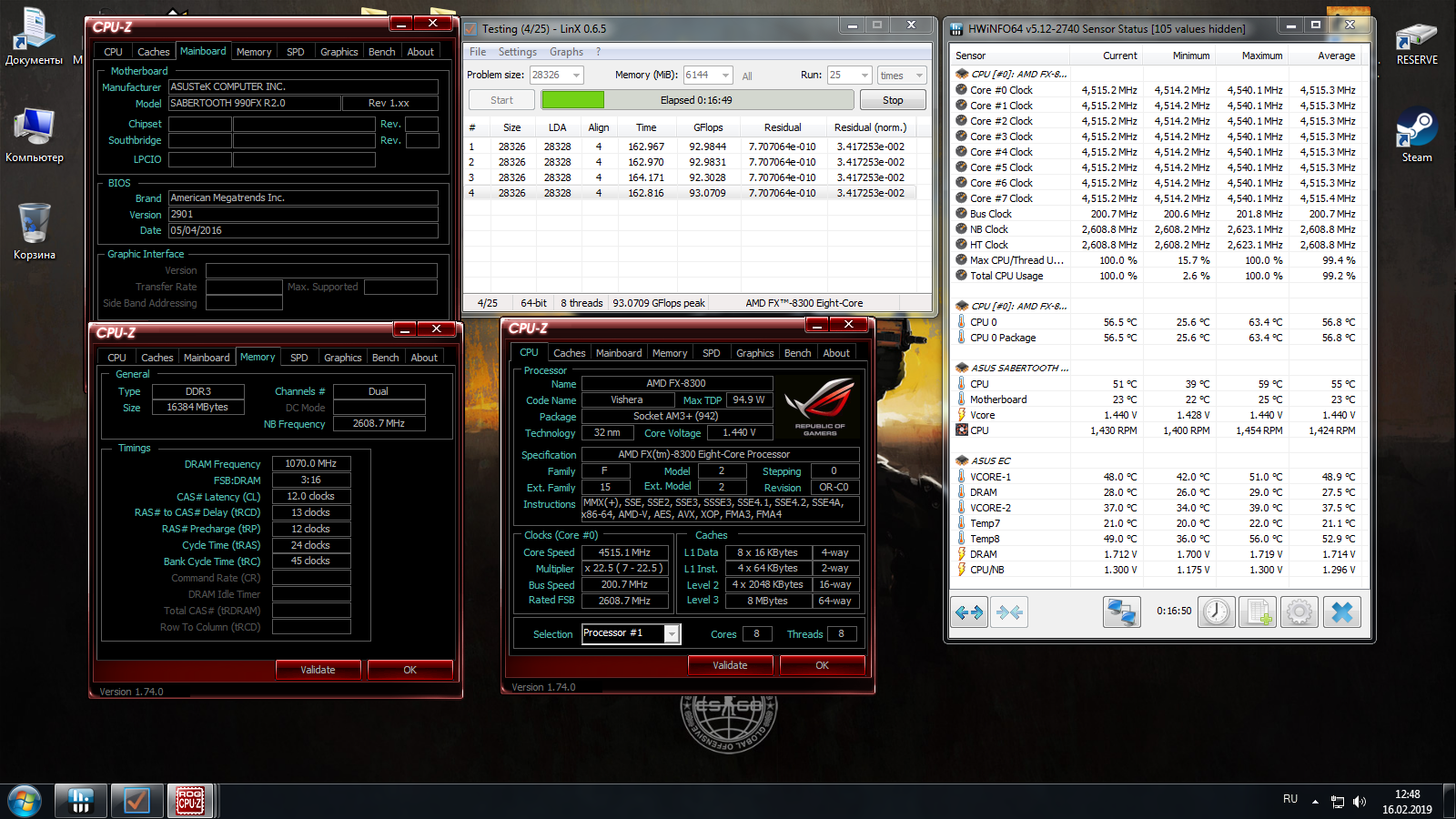The width and height of the screenshot is (1456, 819).
Task: Click '93.0709 GFlops peak' in LinX status bar
Action: pyautogui.click(x=659, y=303)
